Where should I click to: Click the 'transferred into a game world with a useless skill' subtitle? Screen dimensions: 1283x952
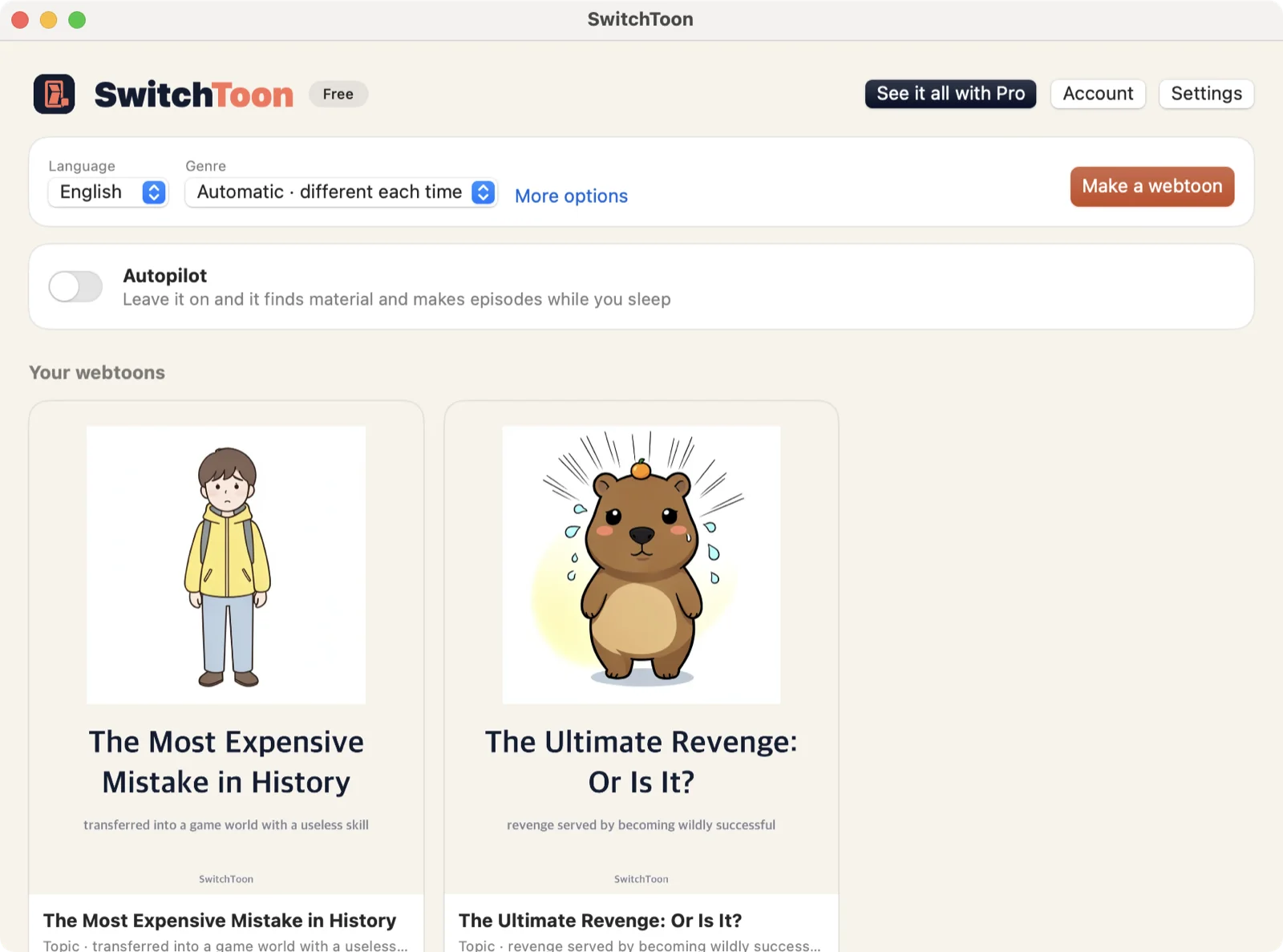(226, 824)
